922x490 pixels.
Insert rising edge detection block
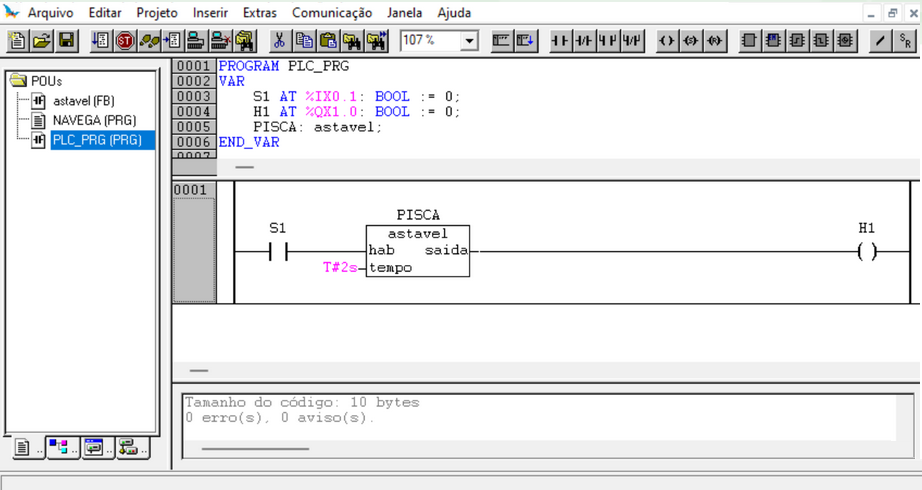(x=797, y=41)
